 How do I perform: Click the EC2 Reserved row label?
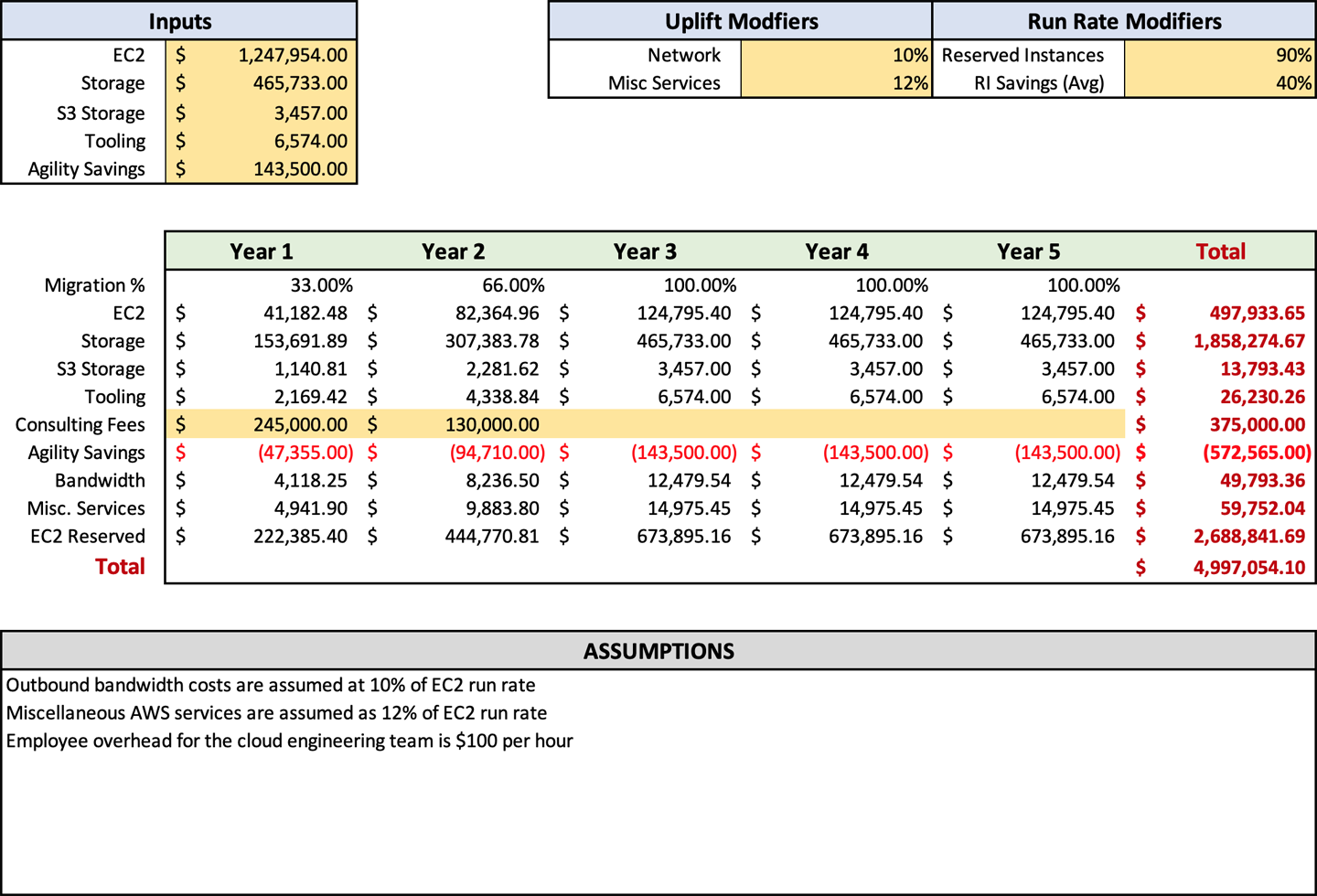point(88,536)
